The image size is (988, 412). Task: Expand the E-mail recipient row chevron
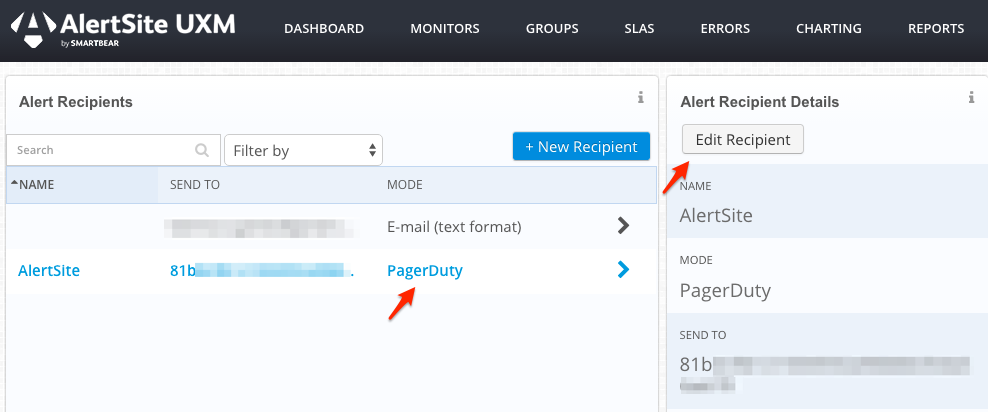point(623,226)
